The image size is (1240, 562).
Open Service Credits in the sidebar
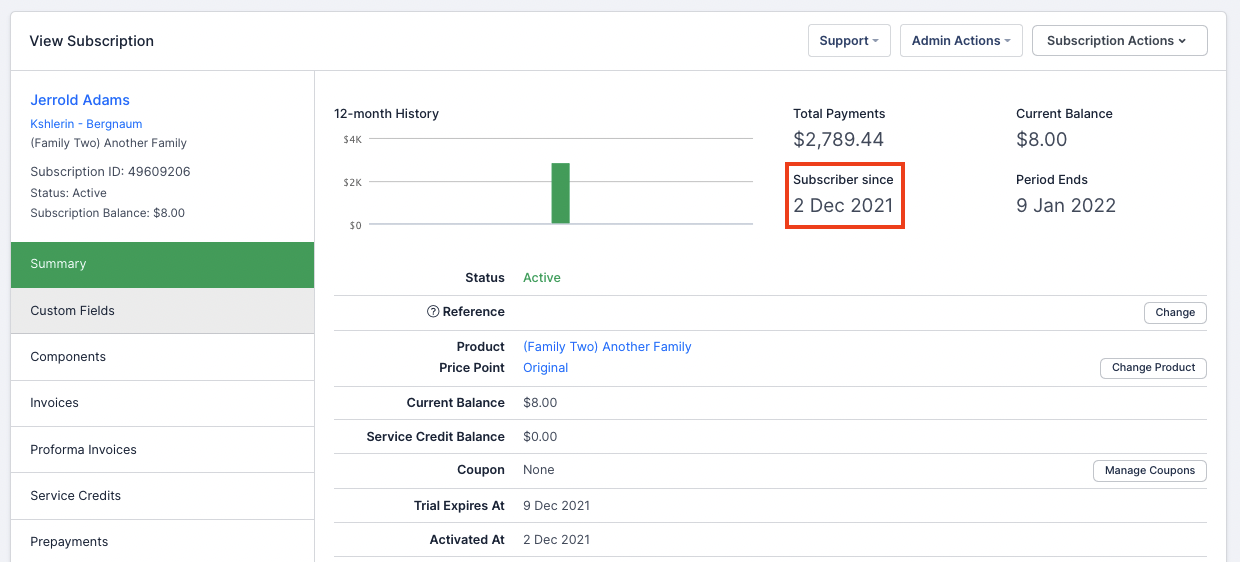coord(162,496)
